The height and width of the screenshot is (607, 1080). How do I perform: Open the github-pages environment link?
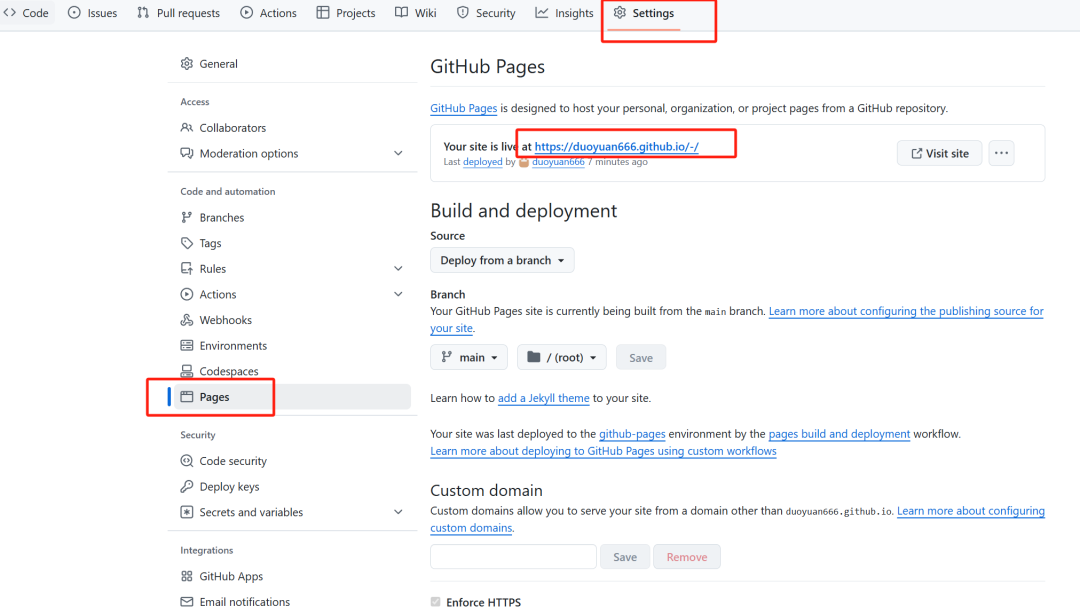[x=632, y=434]
